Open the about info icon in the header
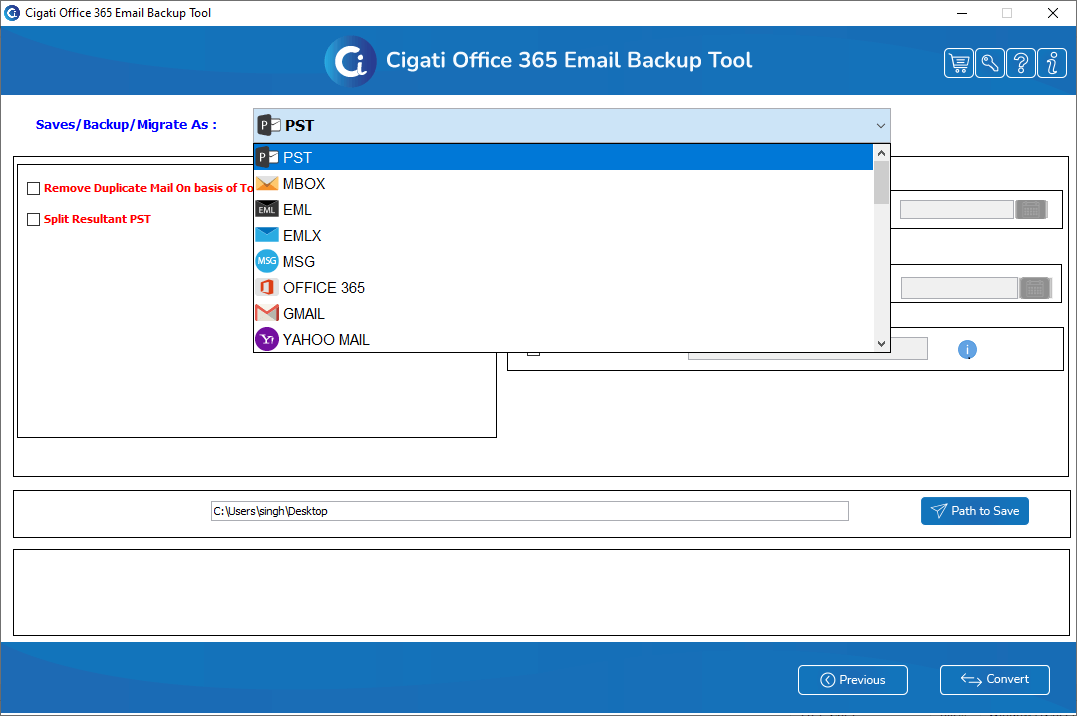 [1052, 63]
